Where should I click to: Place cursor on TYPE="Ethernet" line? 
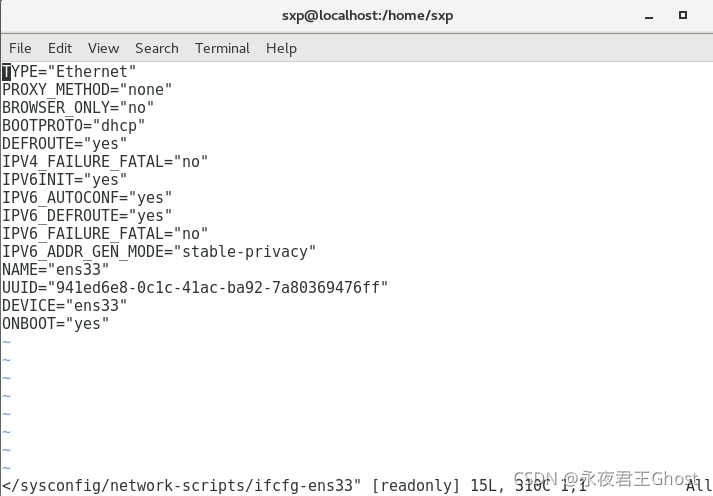click(x=69, y=71)
